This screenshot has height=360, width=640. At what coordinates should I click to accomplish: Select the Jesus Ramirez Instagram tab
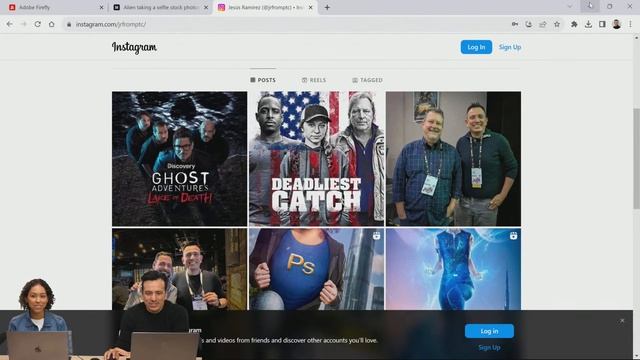point(265,7)
